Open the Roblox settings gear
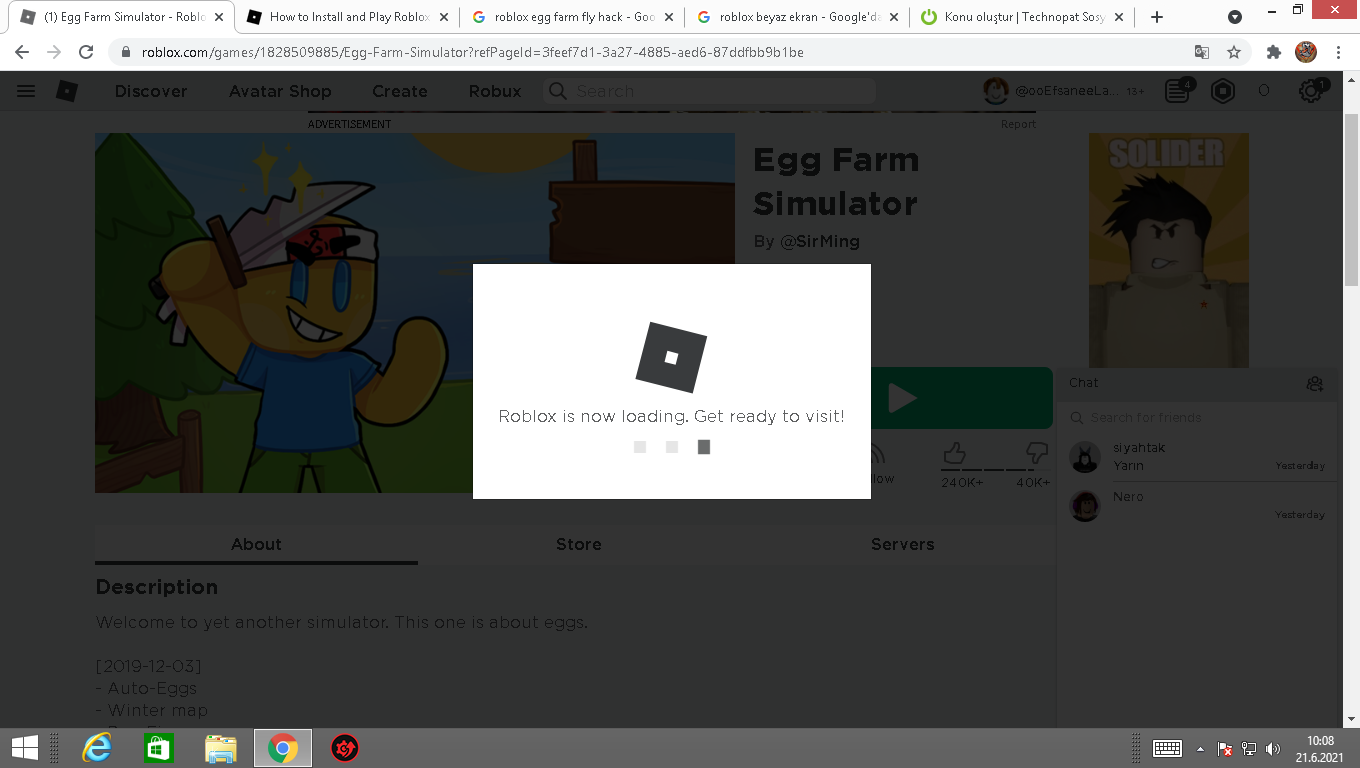Viewport: 1360px width, 768px height. coord(1311,91)
